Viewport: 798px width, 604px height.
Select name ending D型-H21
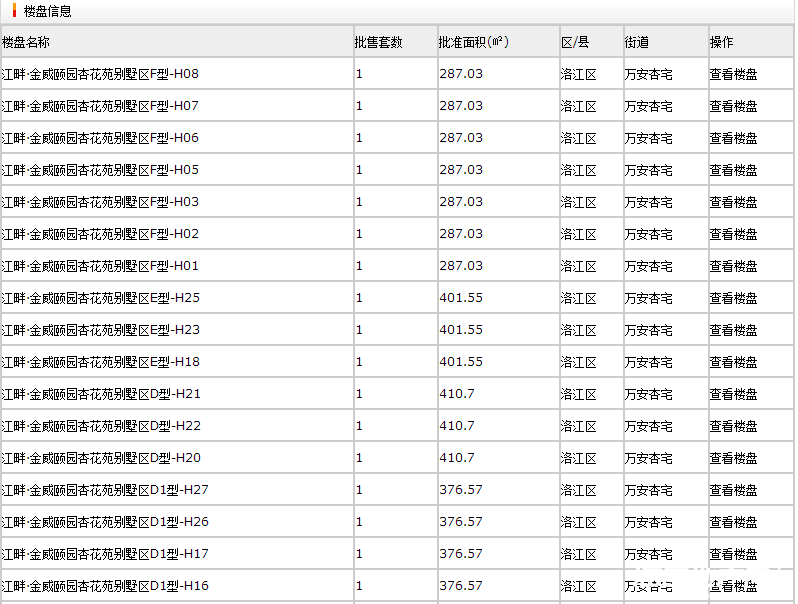click(x=101, y=394)
